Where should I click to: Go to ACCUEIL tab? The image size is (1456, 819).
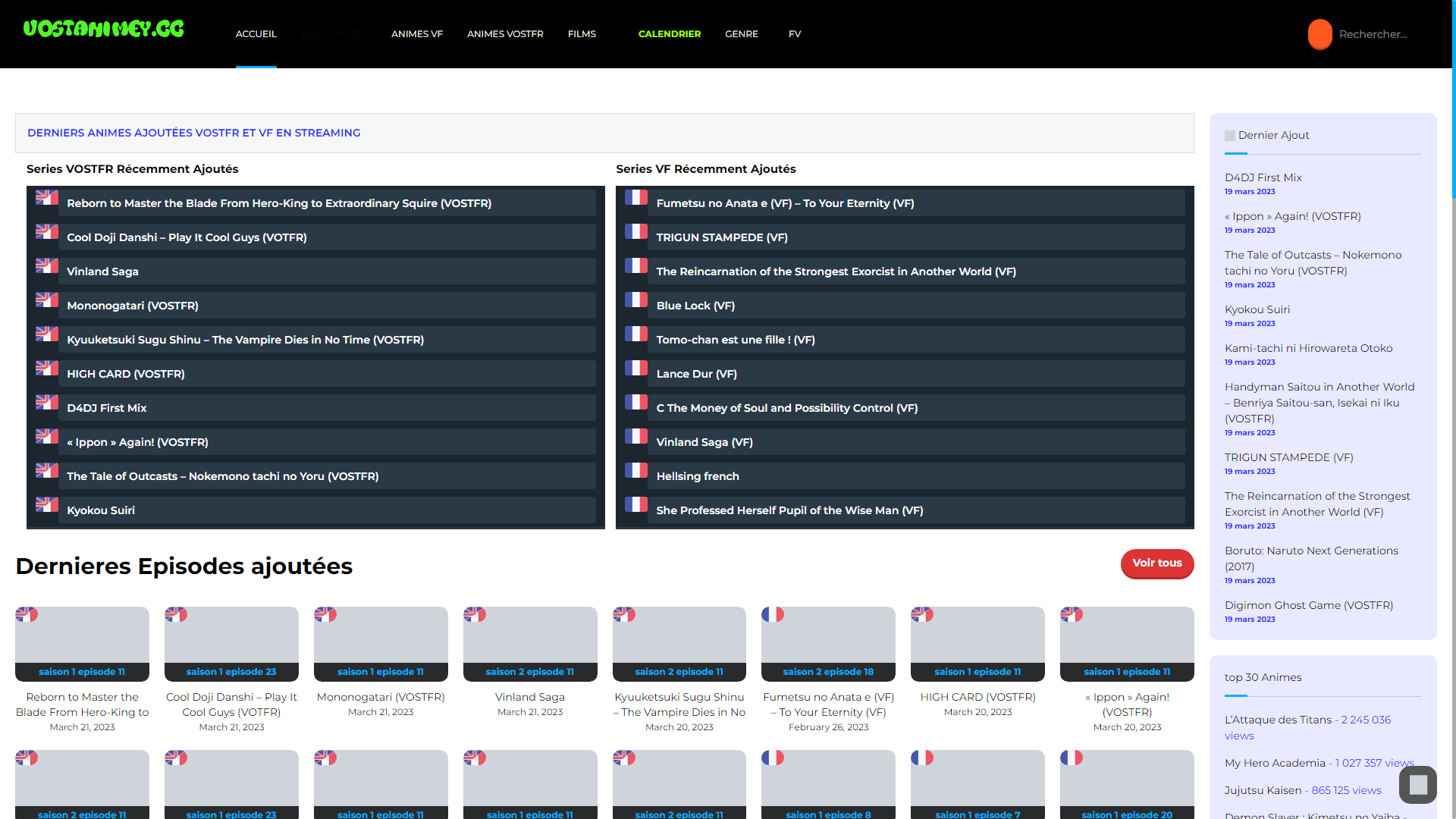[x=256, y=34]
